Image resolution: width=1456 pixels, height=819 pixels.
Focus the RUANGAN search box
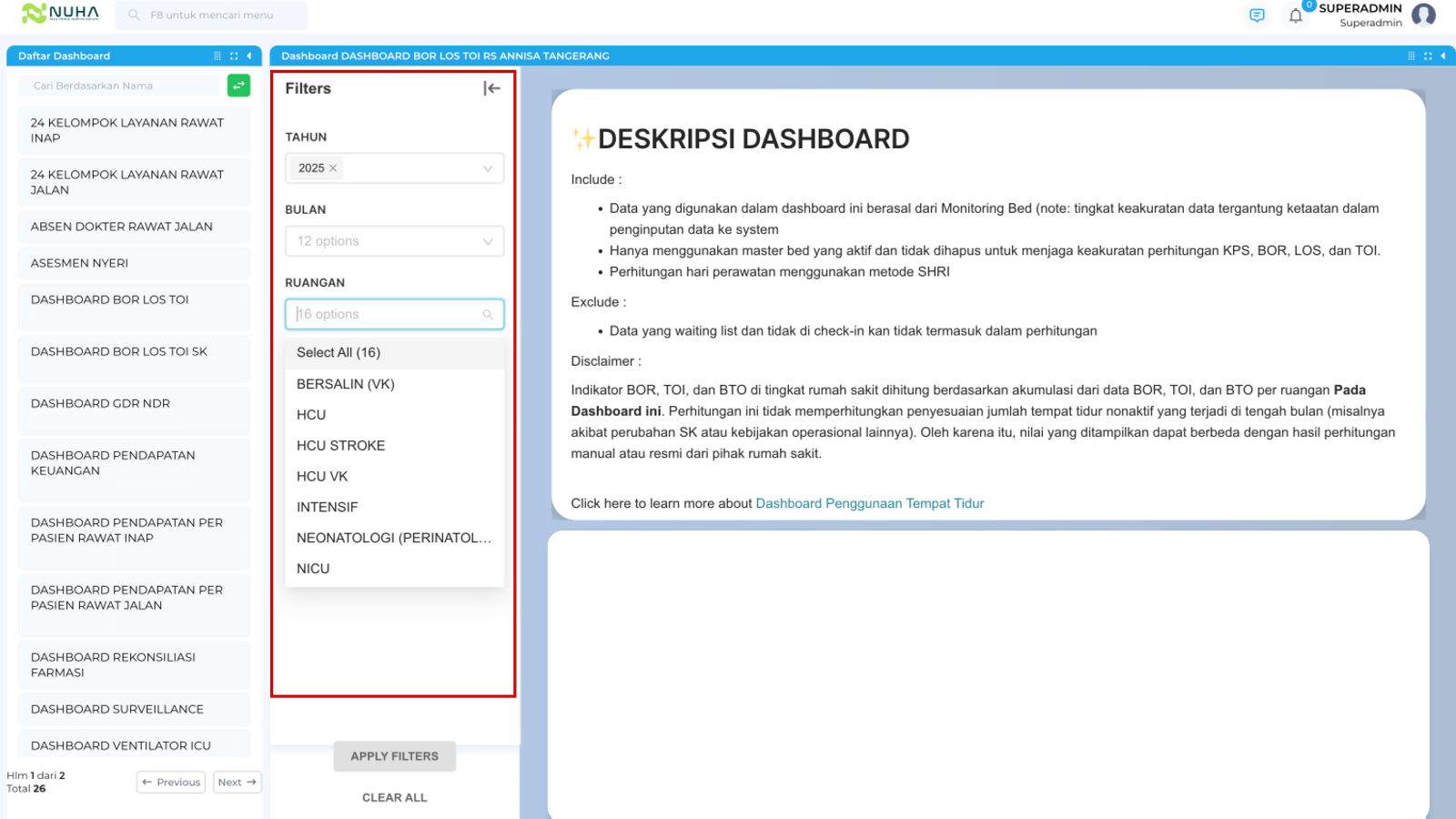click(x=394, y=314)
